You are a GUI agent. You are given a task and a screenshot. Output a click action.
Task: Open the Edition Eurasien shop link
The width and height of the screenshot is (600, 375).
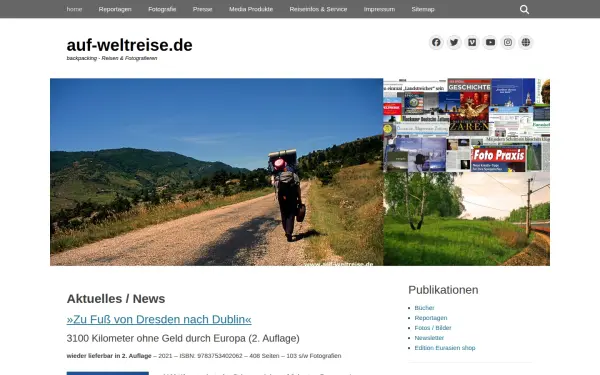445,347
